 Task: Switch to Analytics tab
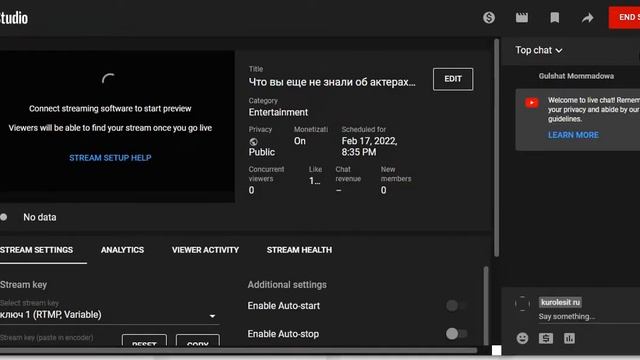point(122,250)
